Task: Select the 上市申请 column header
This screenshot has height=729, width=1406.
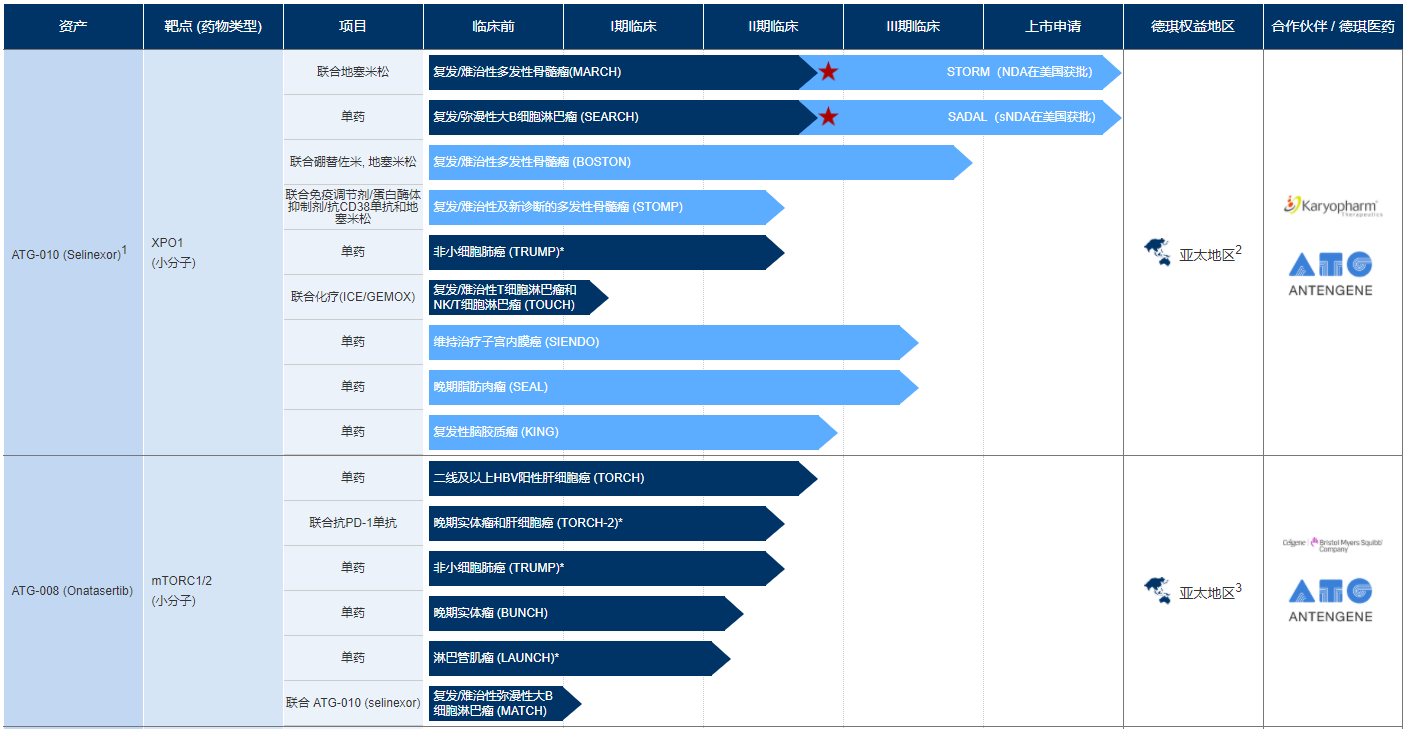Action: (x=1053, y=27)
